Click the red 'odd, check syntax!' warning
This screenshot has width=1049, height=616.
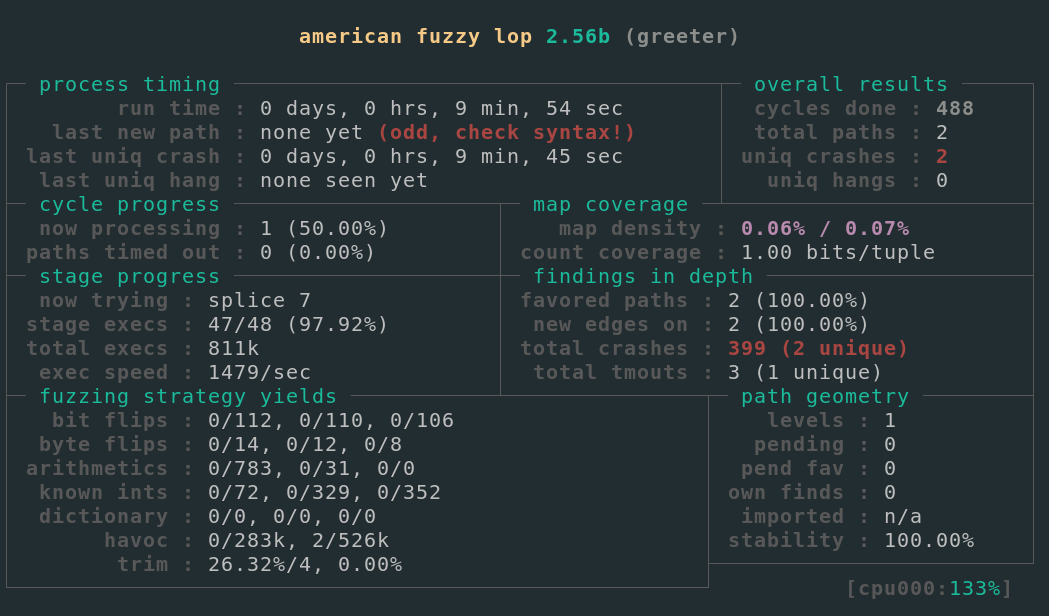[x=506, y=133]
